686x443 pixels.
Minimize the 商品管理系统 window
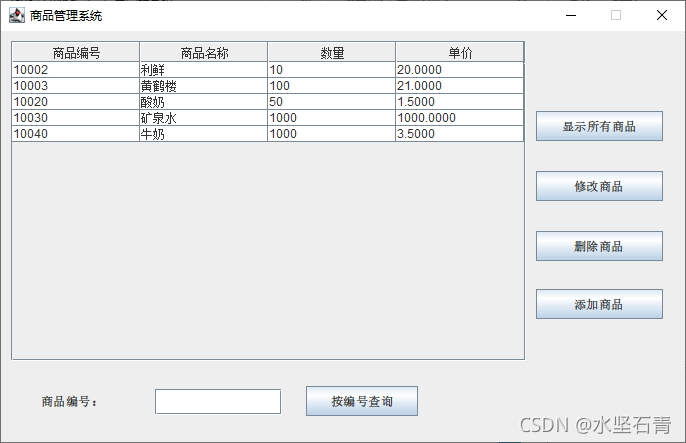[570, 15]
